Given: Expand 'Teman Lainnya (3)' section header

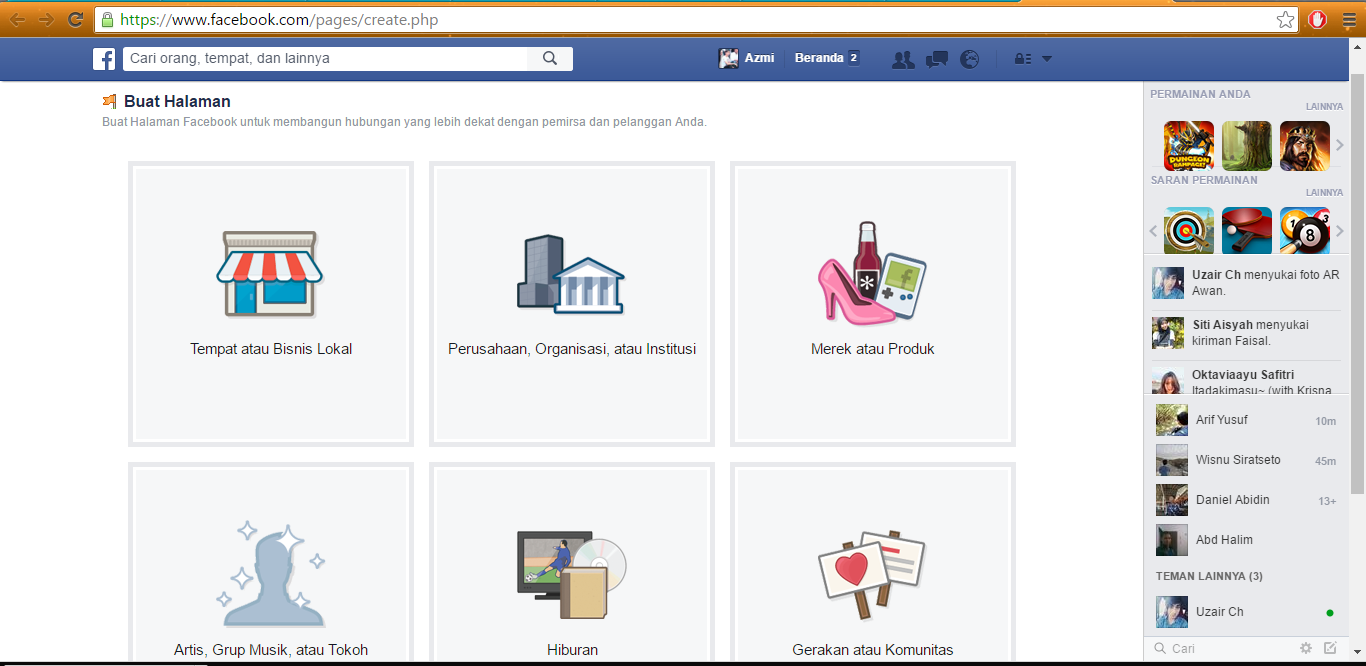Looking at the screenshot, I should [x=1209, y=576].
